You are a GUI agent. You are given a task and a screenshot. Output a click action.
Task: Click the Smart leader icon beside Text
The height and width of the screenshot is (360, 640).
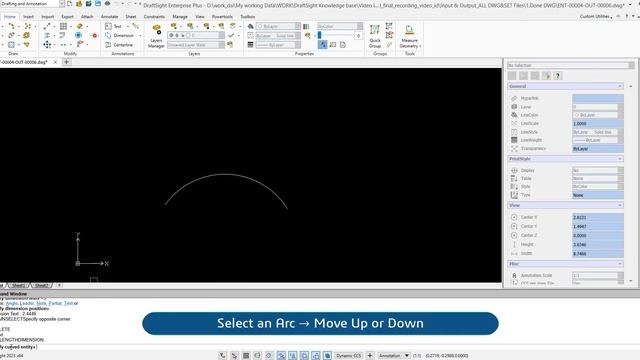pyautogui.click(x=136, y=26)
